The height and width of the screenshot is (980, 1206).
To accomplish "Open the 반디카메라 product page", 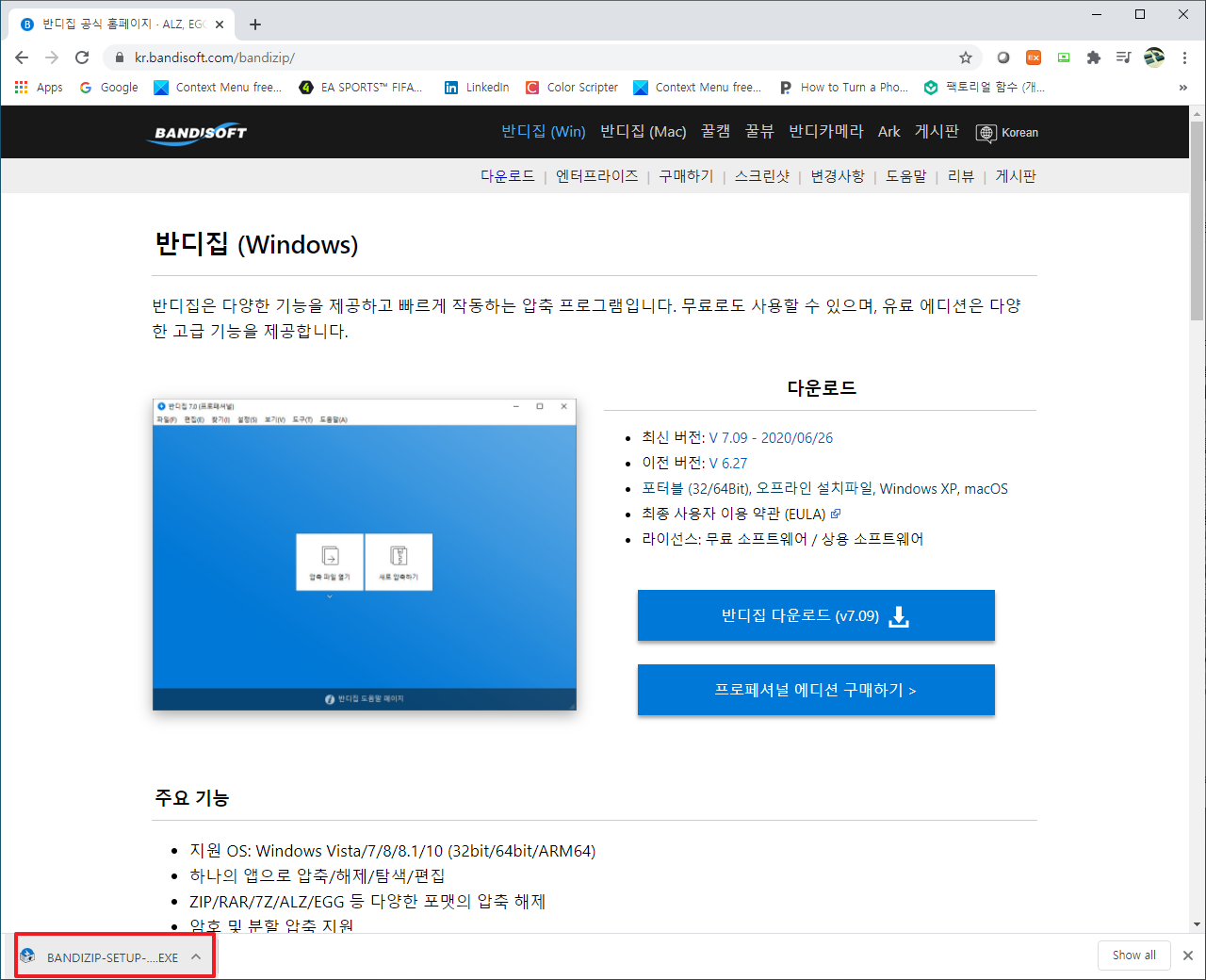I will [x=826, y=132].
